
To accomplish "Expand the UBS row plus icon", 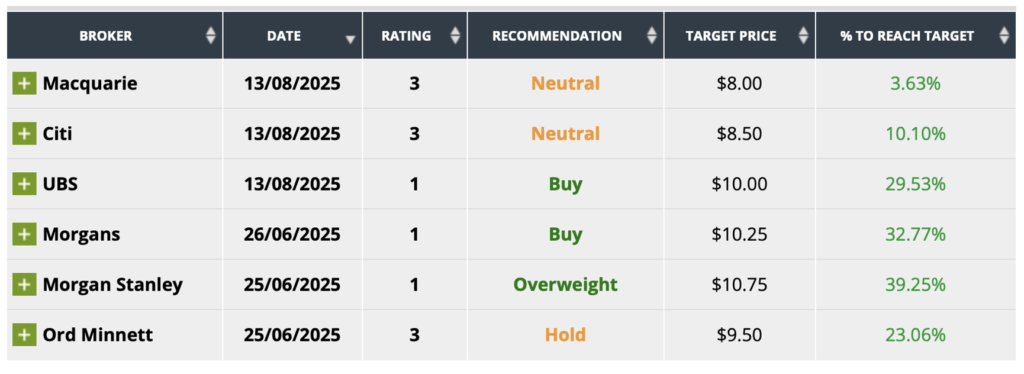I will point(24,184).
